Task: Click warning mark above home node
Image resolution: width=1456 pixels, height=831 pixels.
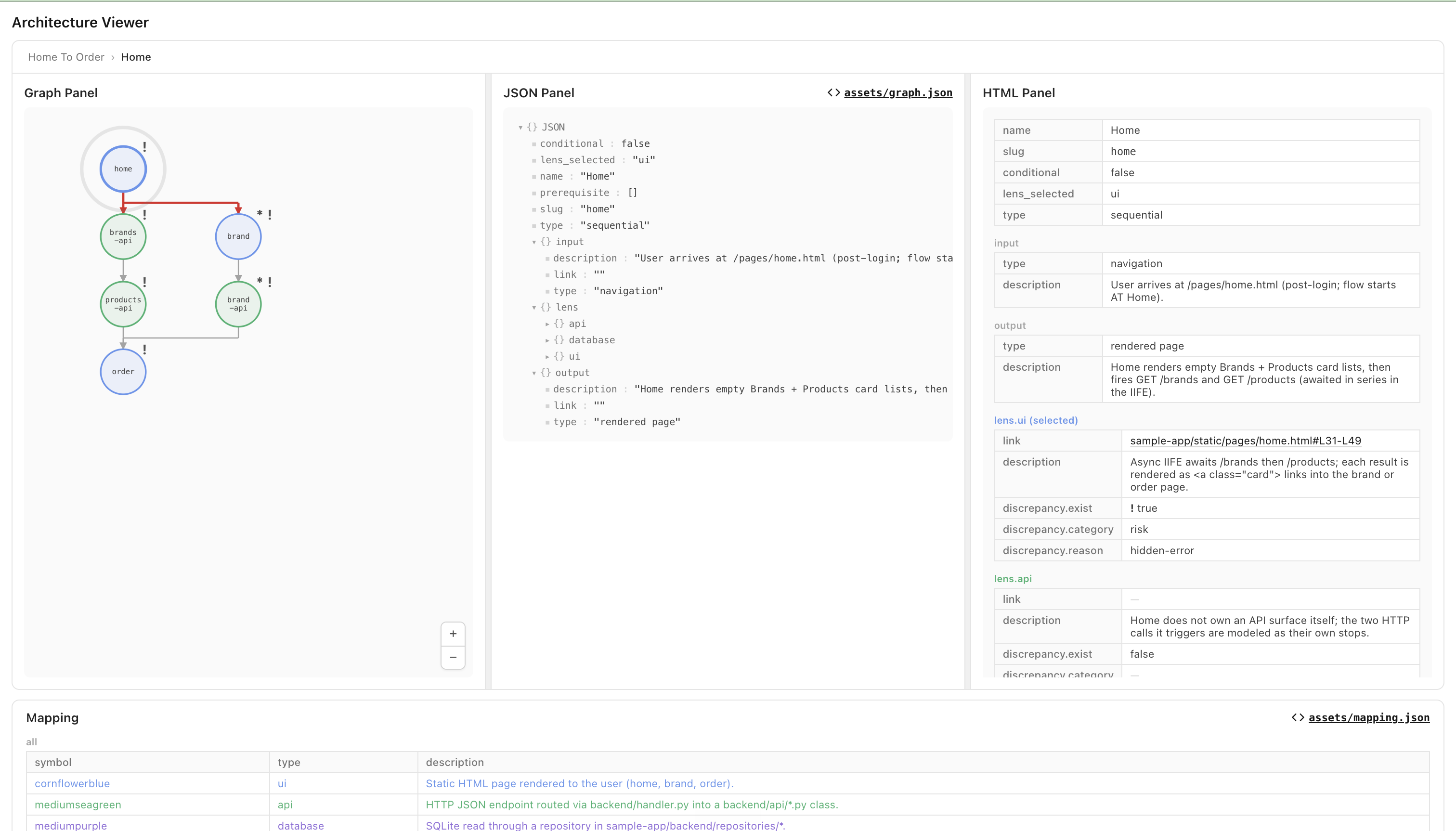Action: point(144,147)
